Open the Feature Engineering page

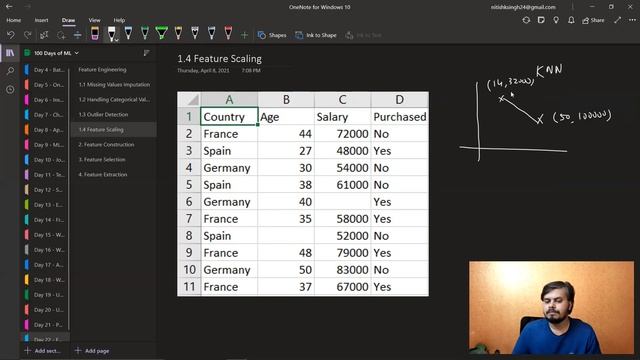113,70
